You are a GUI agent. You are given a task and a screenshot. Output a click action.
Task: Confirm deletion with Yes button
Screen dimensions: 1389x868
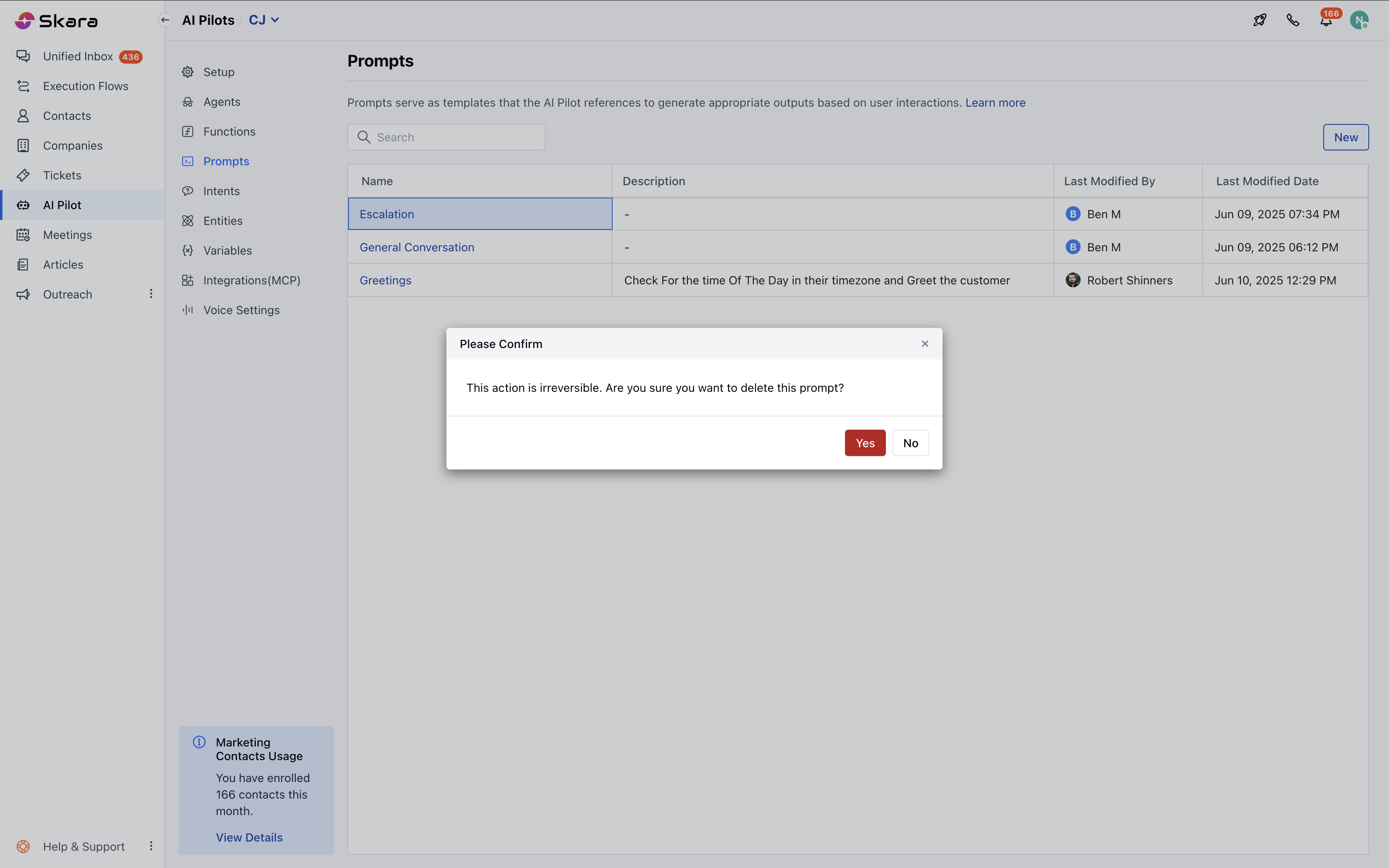[864, 443]
